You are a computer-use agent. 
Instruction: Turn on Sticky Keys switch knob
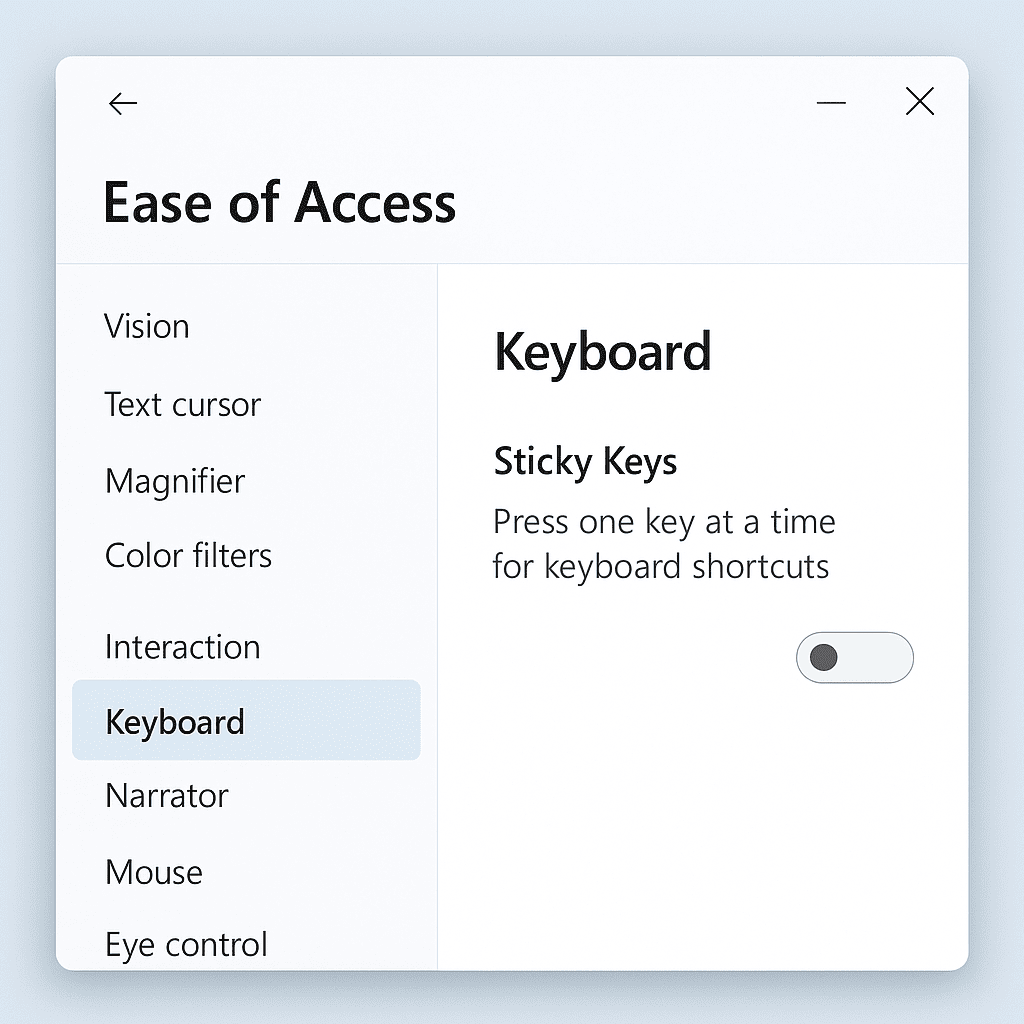click(822, 658)
